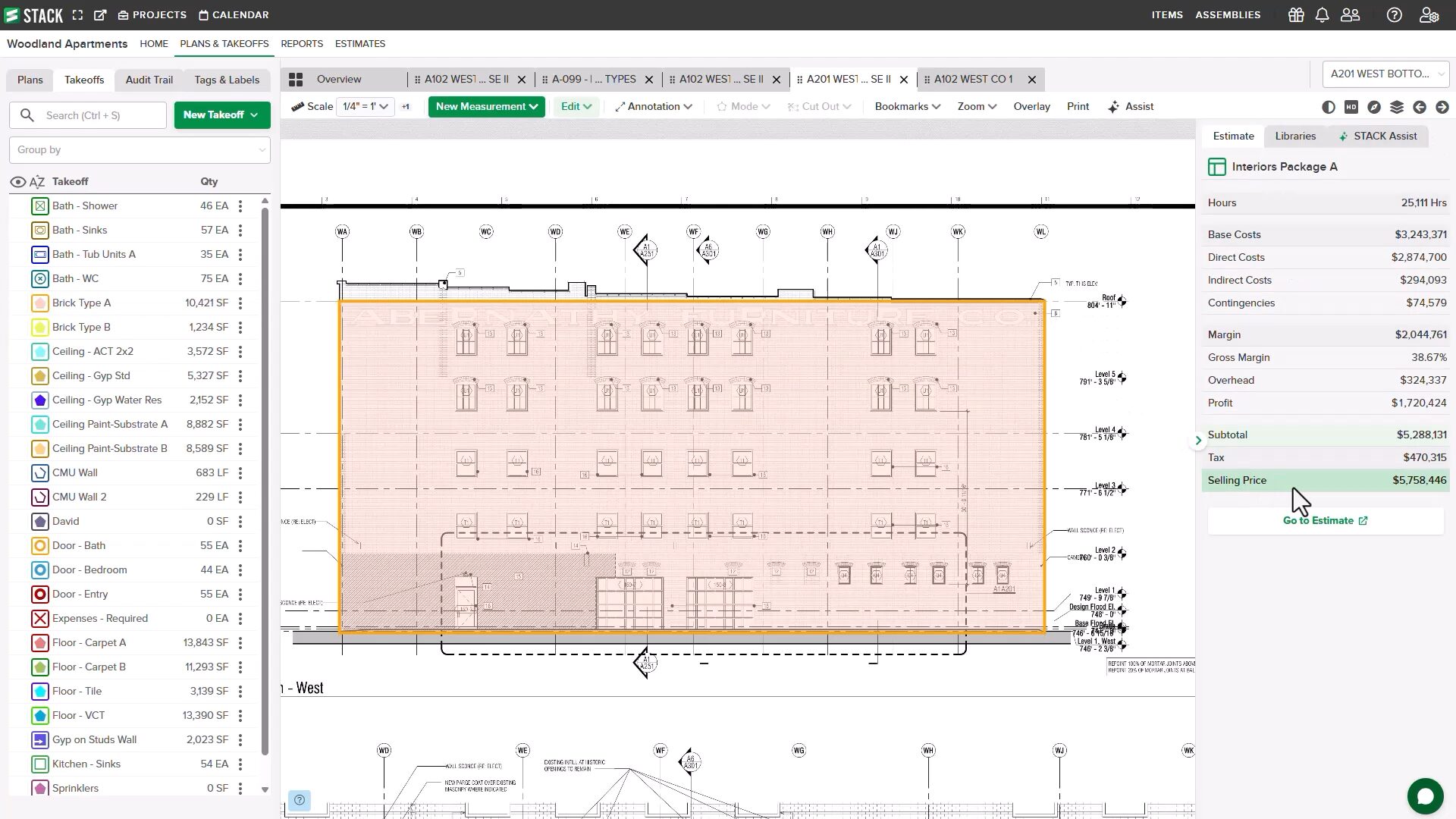Viewport: 1456px width, 819px height.
Task: Click the +1 scale indicator
Action: (406, 107)
